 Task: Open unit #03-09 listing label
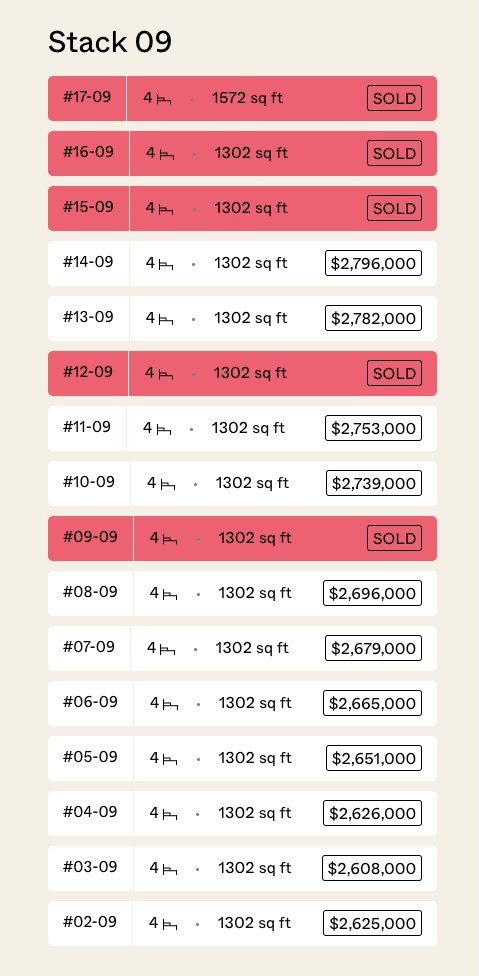click(x=90, y=866)
